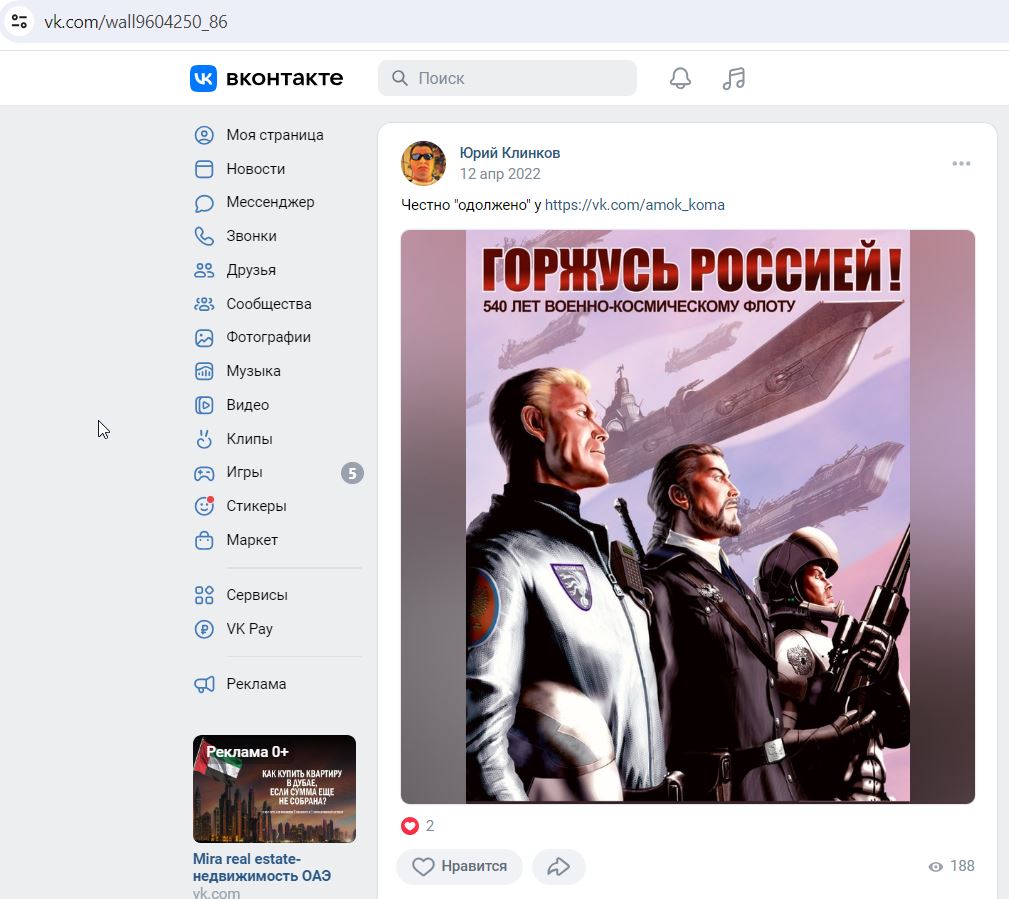Screen dimensions: 1009x899
Task: Click the Поиск search field
Action: click(x=507, y=79)
